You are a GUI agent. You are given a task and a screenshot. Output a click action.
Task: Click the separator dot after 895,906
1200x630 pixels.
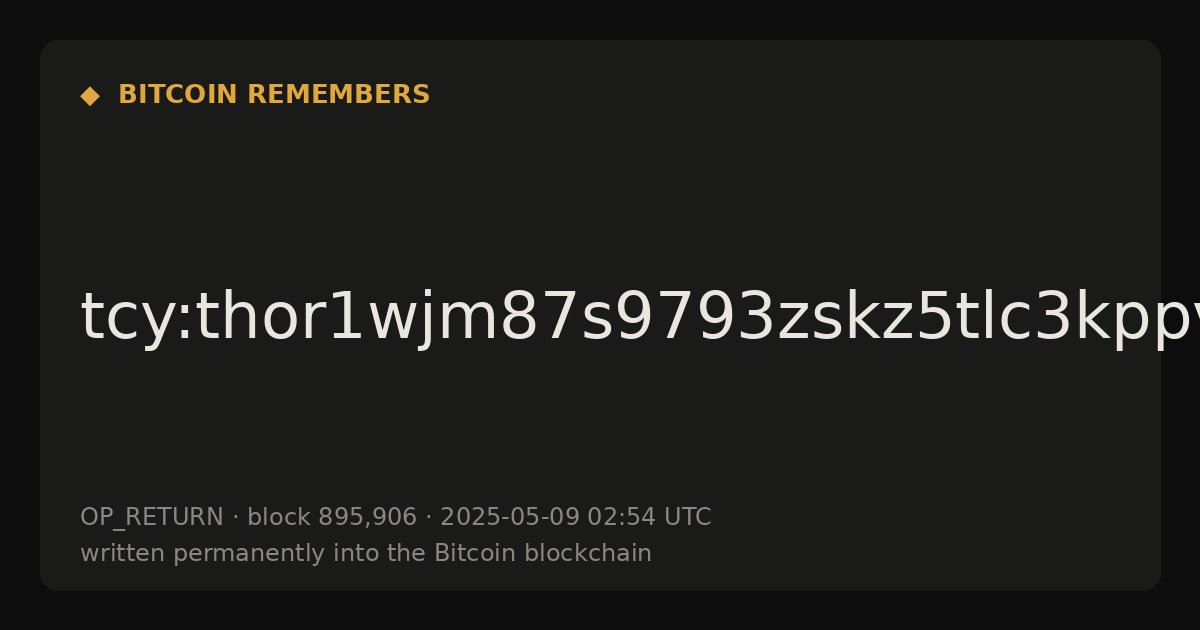point(428,518)
